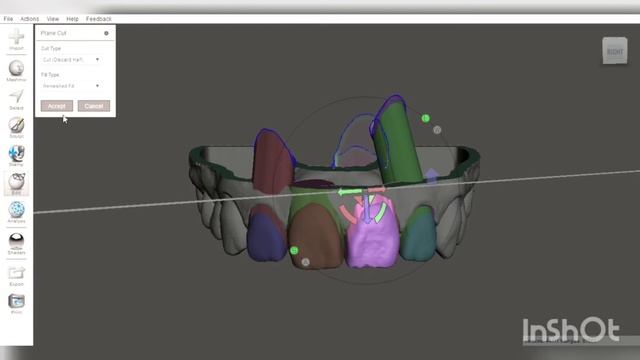Click the RIGHT view cube
This screenshot has width=640, height=360.
click(615, 51)
